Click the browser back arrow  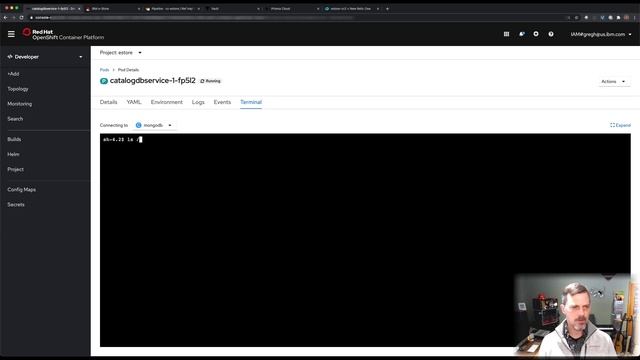(5, 18)
